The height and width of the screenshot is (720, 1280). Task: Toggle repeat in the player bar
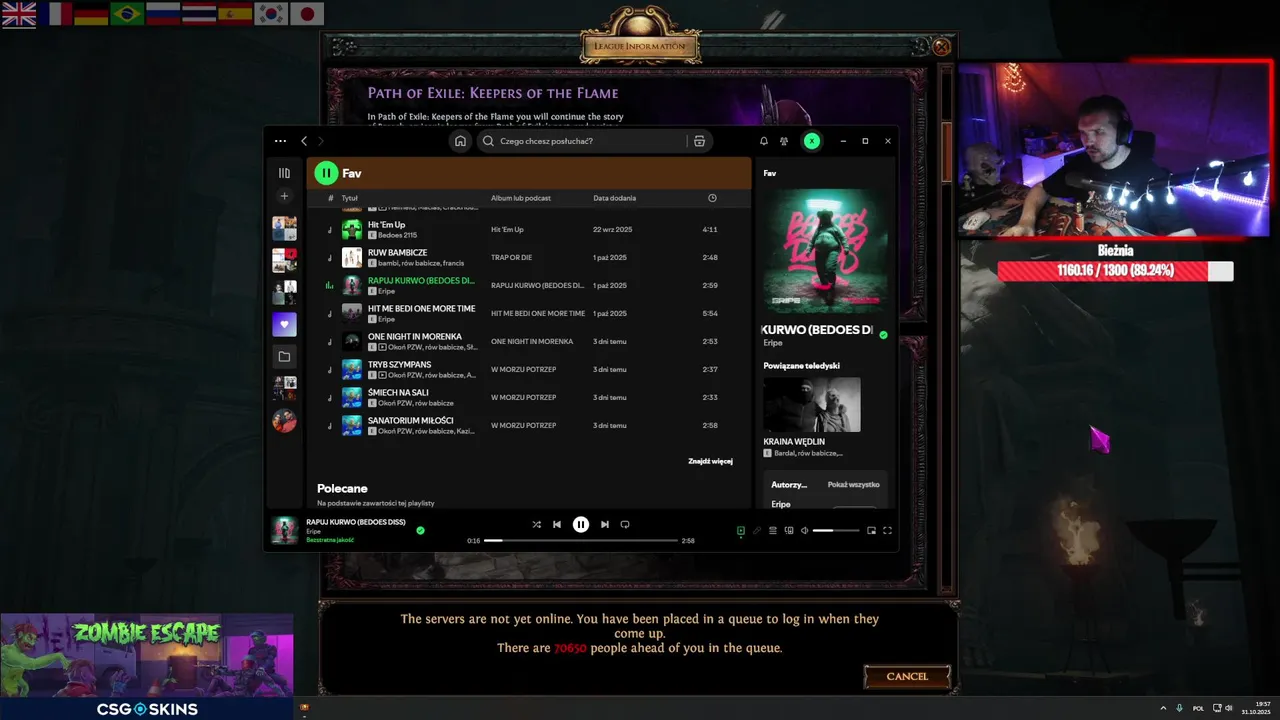625,524
